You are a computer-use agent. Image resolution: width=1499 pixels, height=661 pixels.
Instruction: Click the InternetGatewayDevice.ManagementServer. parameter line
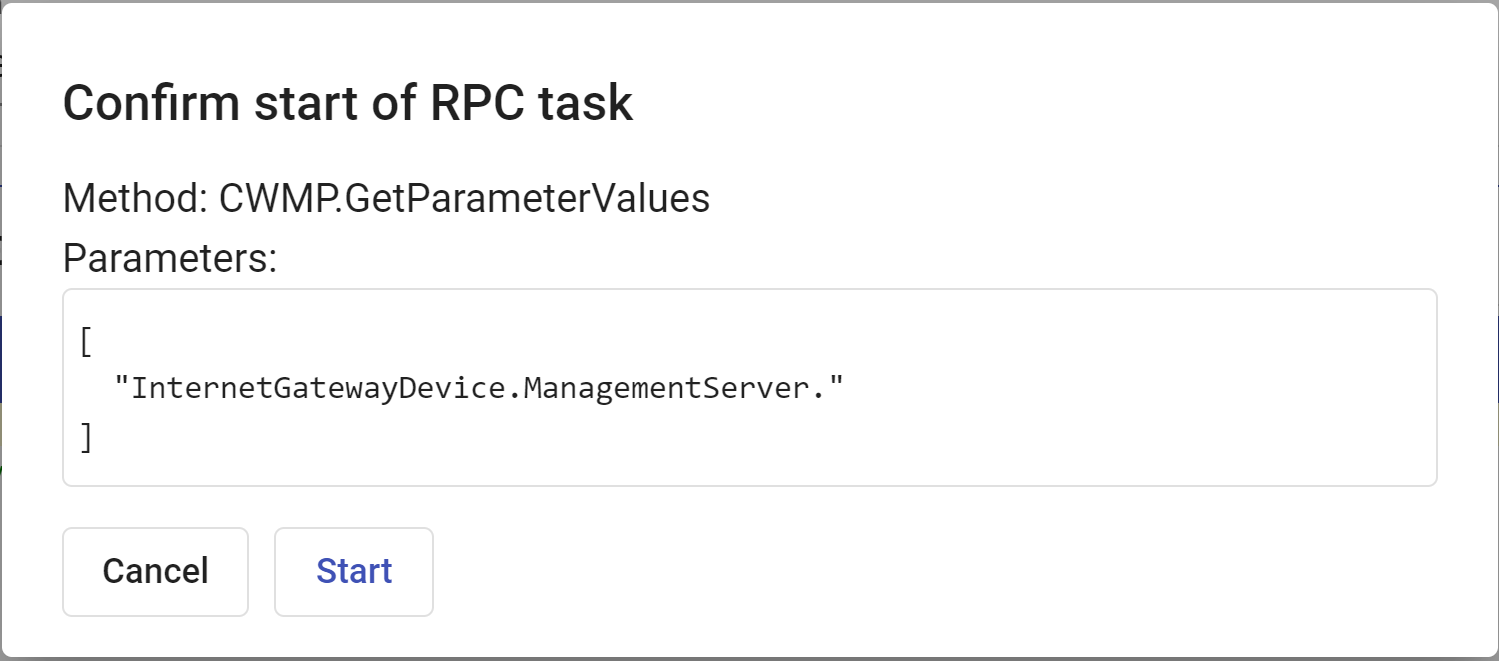[479, 388]
